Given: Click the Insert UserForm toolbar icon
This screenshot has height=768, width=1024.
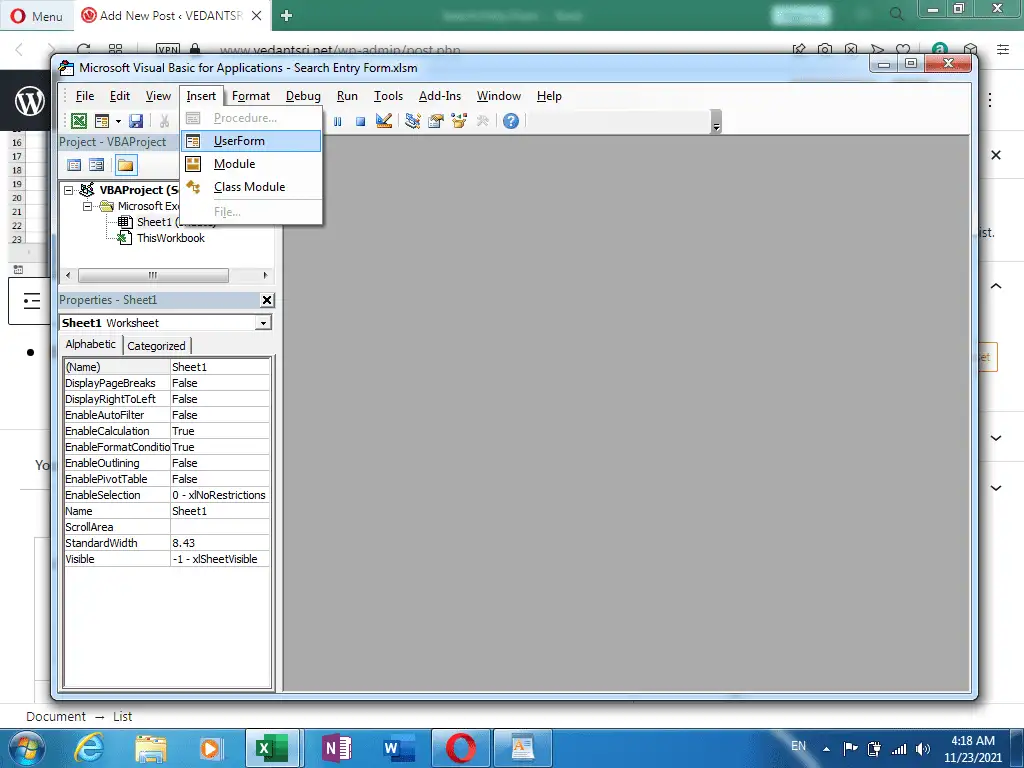Looking at the screenshot, I should [102, 121].
